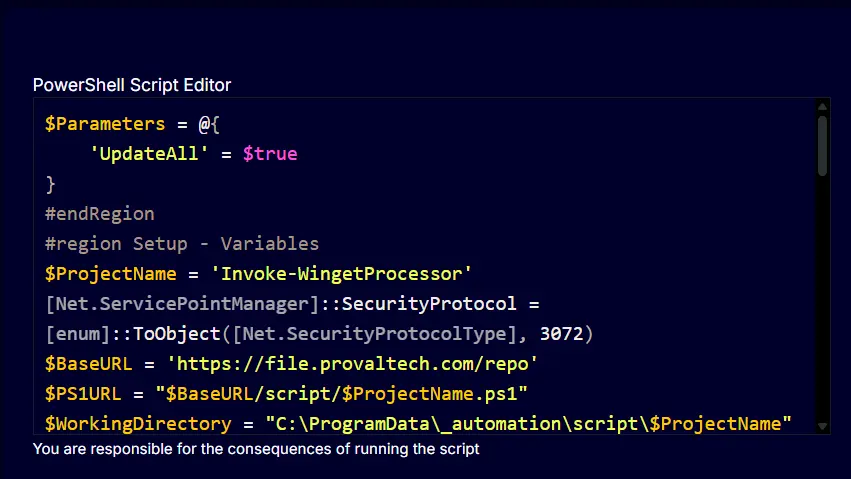Click the scrollbar up arrow
This screenshot has height=479, width=851.
(x=822, y=107)
